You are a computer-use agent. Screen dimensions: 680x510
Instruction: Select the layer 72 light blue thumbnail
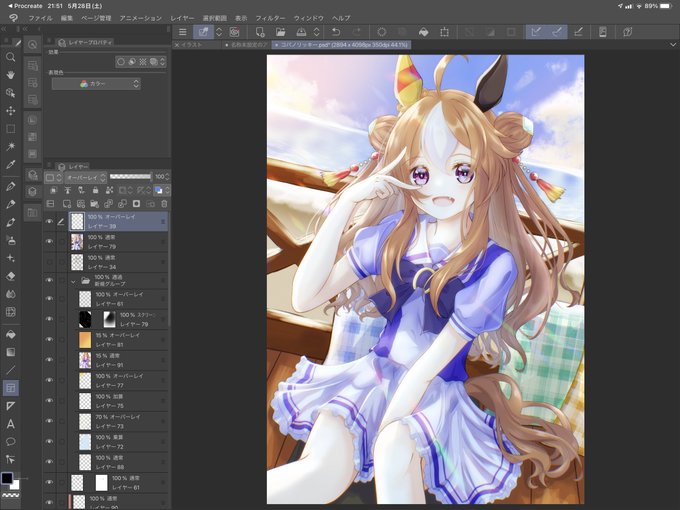point(85,441)
